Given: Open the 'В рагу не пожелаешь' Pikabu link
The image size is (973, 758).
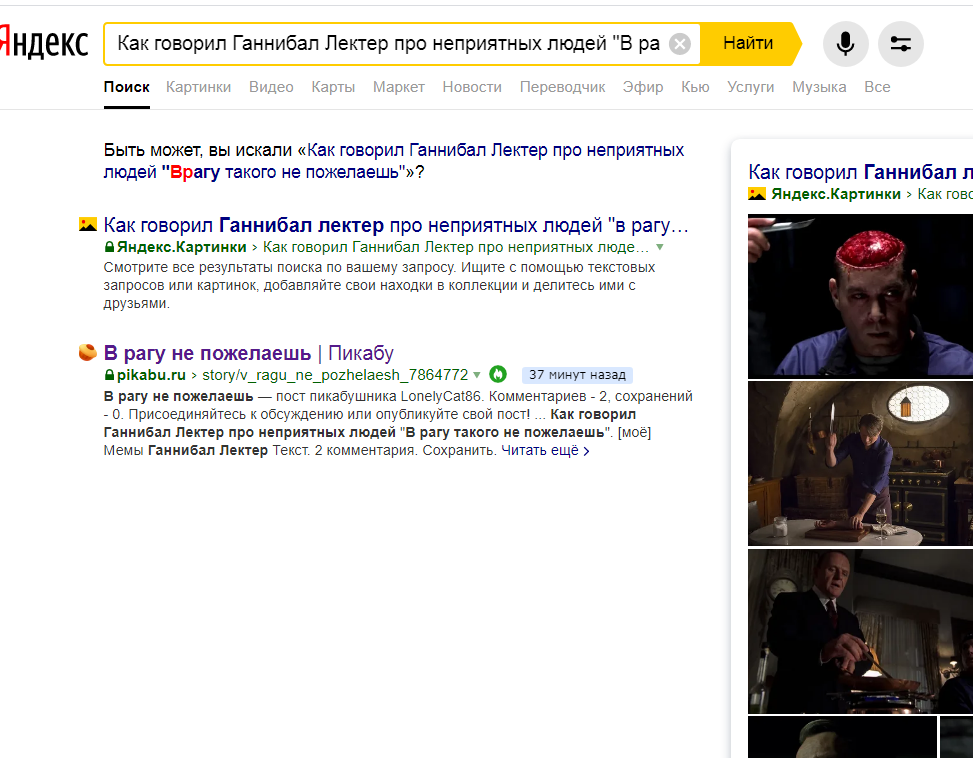Looking at the screenshot, I should (x=208, y=353).
